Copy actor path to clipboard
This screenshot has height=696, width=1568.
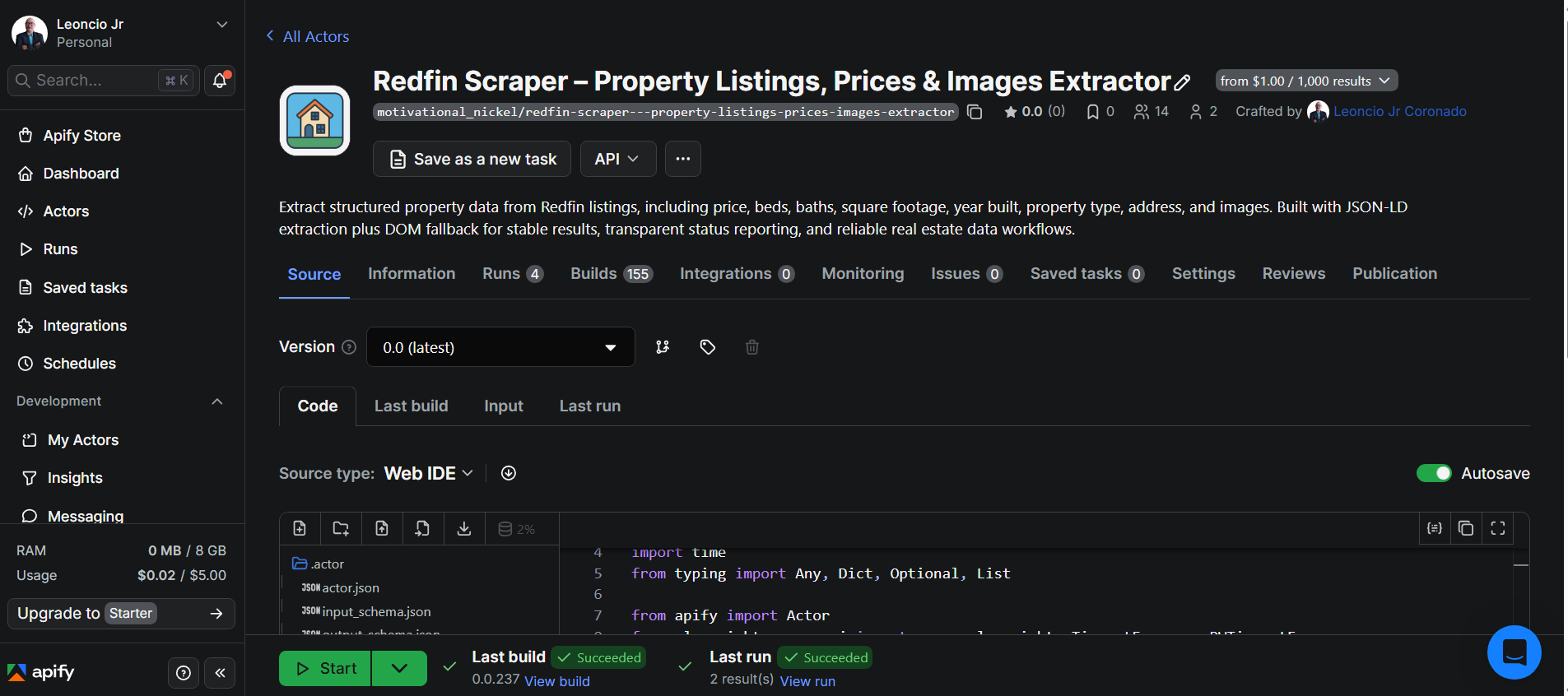click(x=975, y=112)
